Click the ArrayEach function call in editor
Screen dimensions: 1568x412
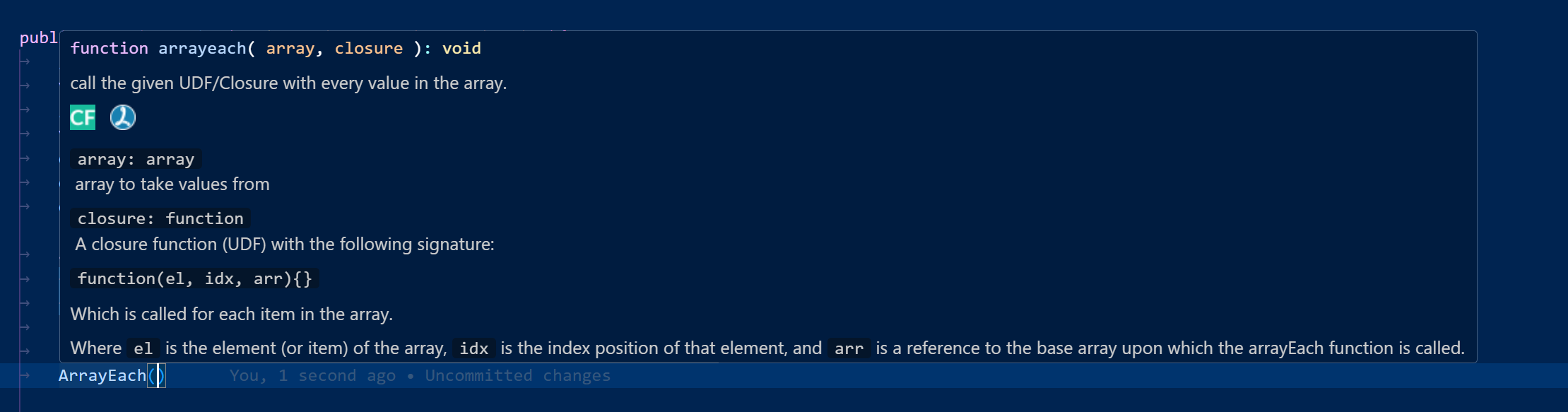[102, 376]
